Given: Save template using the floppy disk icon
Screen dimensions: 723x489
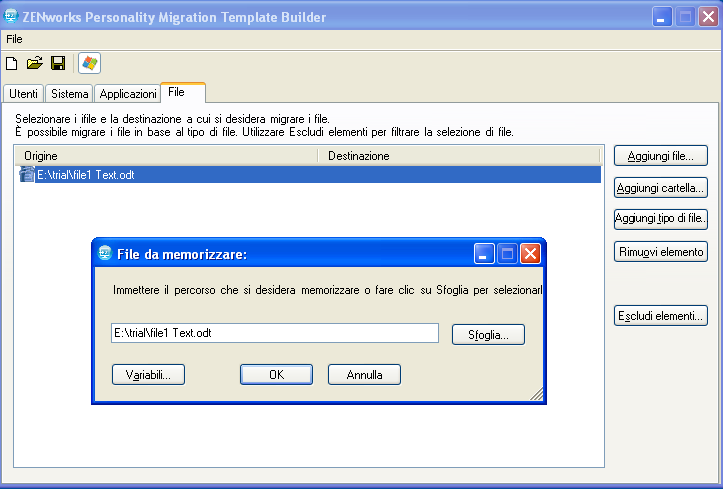Looking at the screenshot, I should (x=58, y=63).
